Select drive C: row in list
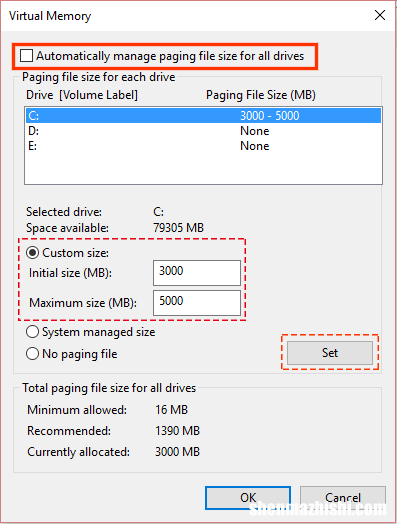The image size is (397, 524). 203,116
